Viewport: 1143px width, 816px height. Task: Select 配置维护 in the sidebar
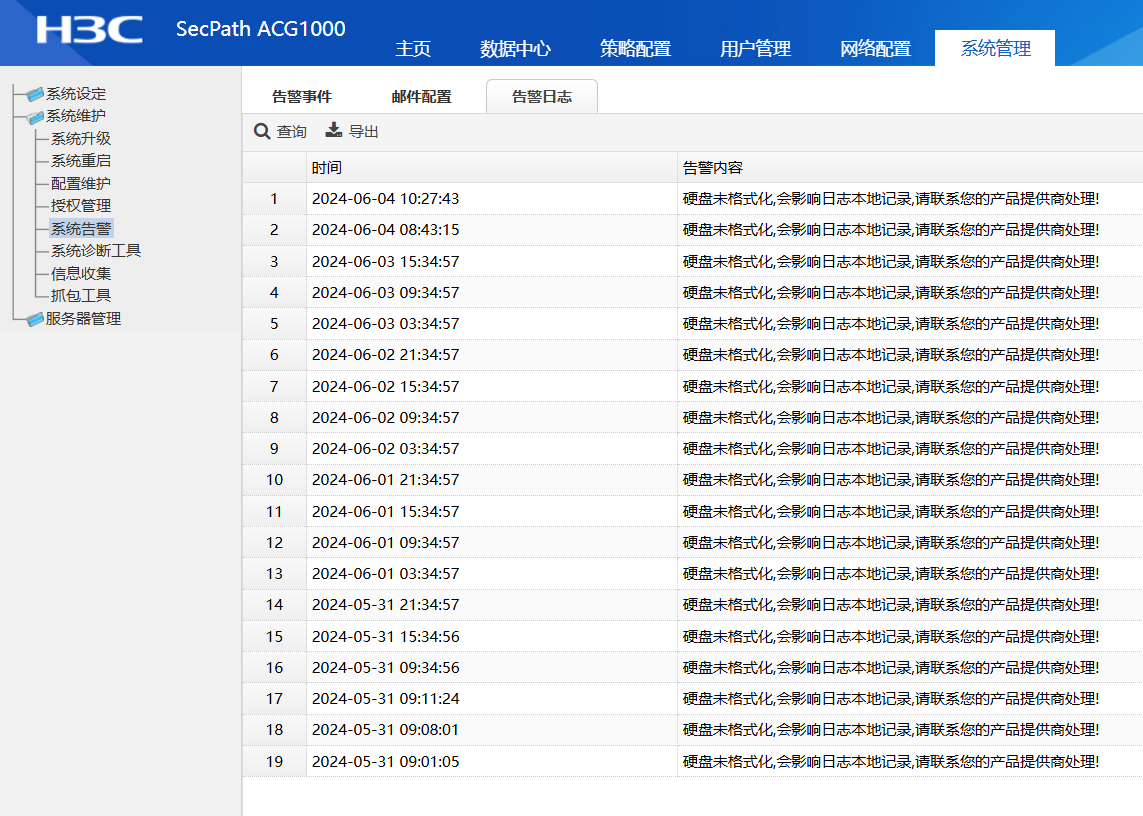(x=81, y=184)
